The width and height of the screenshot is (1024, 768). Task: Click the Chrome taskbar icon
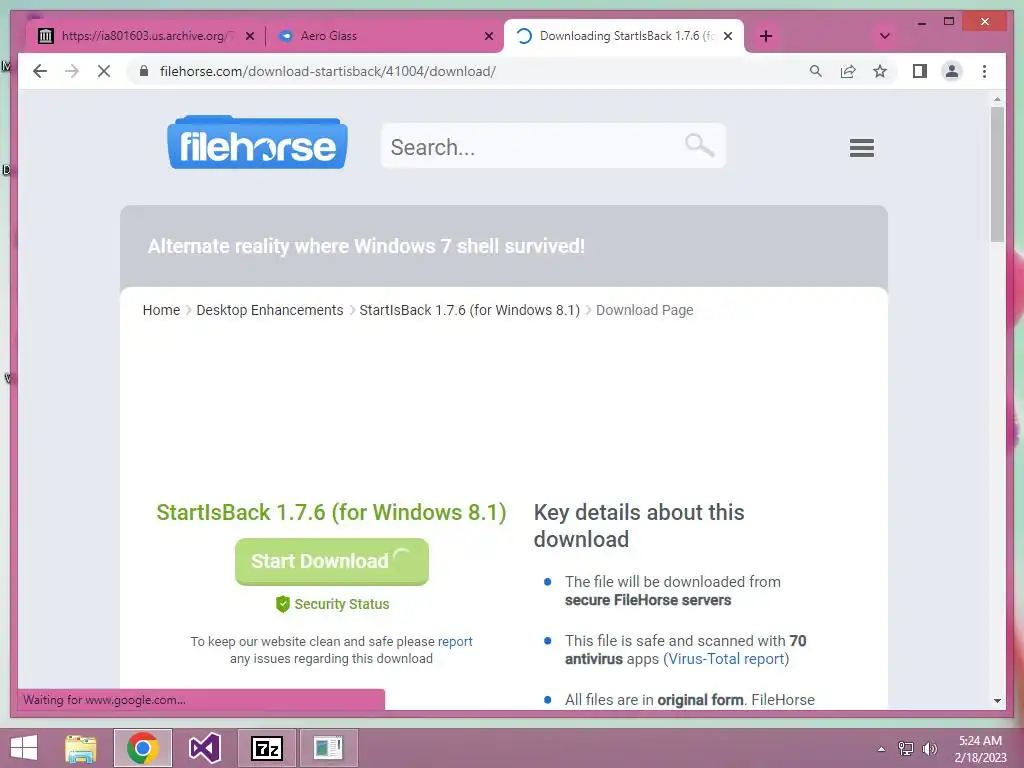143,748
